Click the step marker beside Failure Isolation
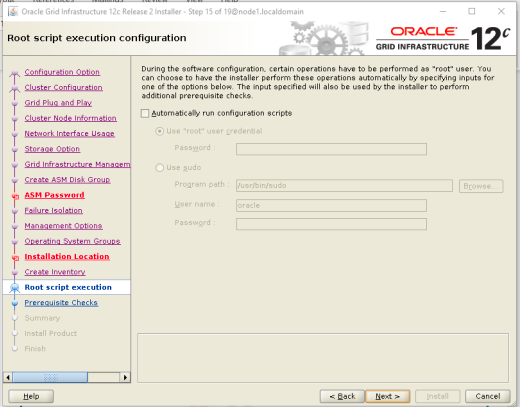Viewport: 520px width, 407px height. (14, 211)
